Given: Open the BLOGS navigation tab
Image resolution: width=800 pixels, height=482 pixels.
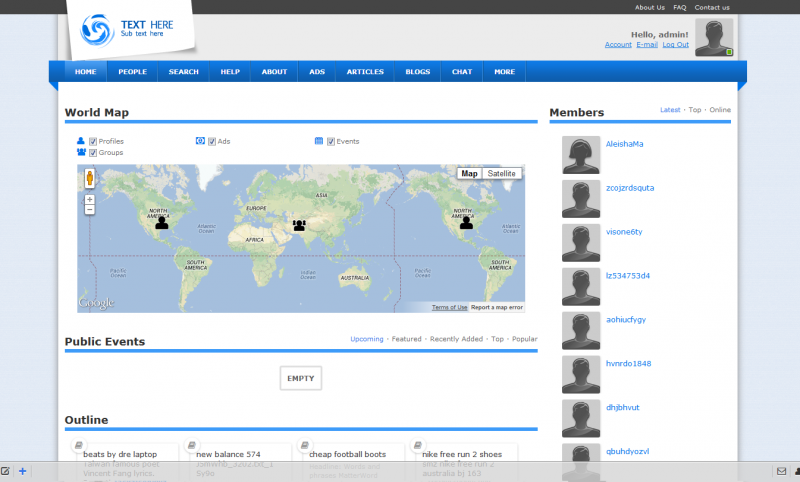Looking at the screenshot, I should point(418,72).
